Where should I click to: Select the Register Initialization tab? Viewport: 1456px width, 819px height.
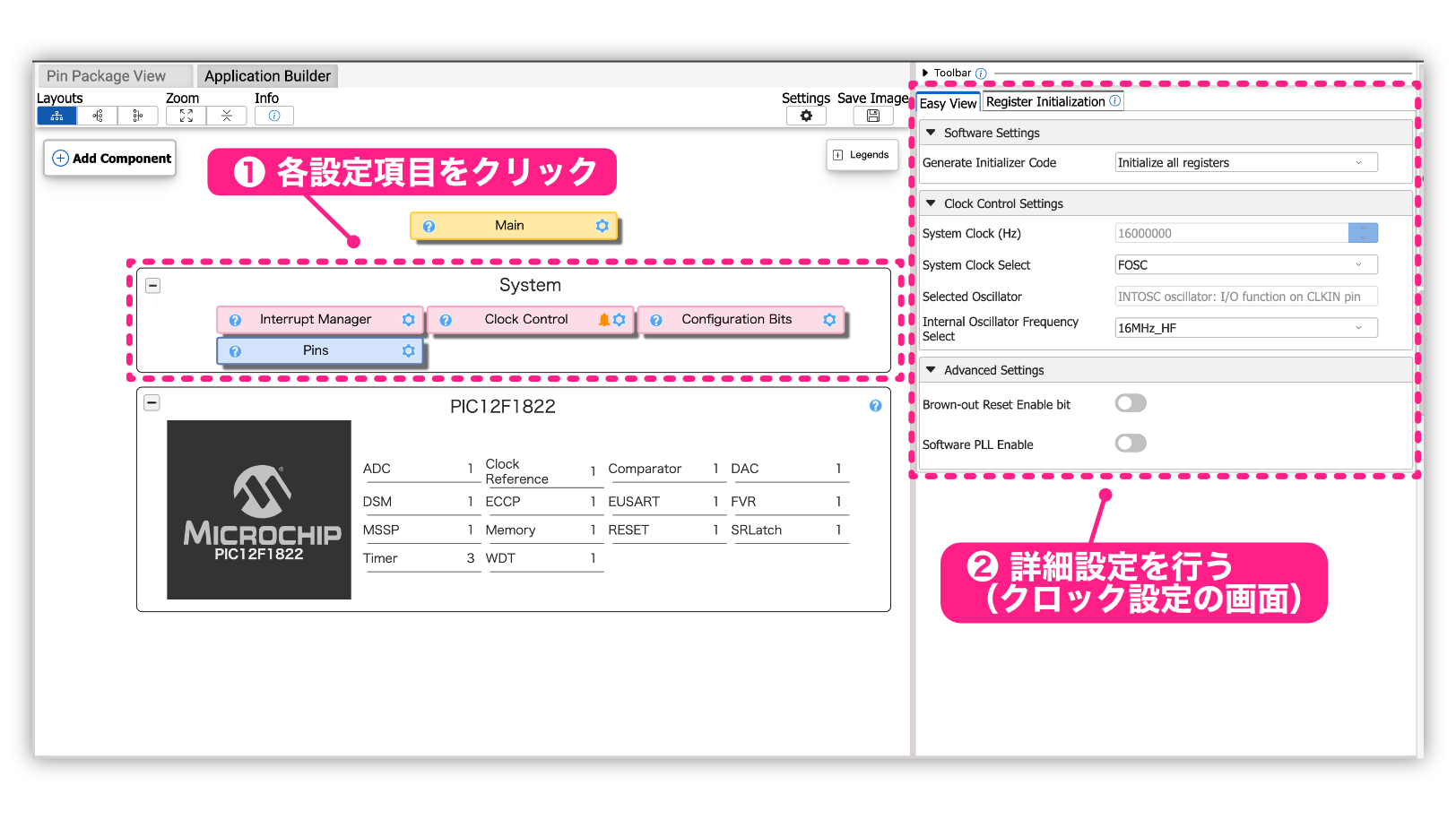[1053, 102]
